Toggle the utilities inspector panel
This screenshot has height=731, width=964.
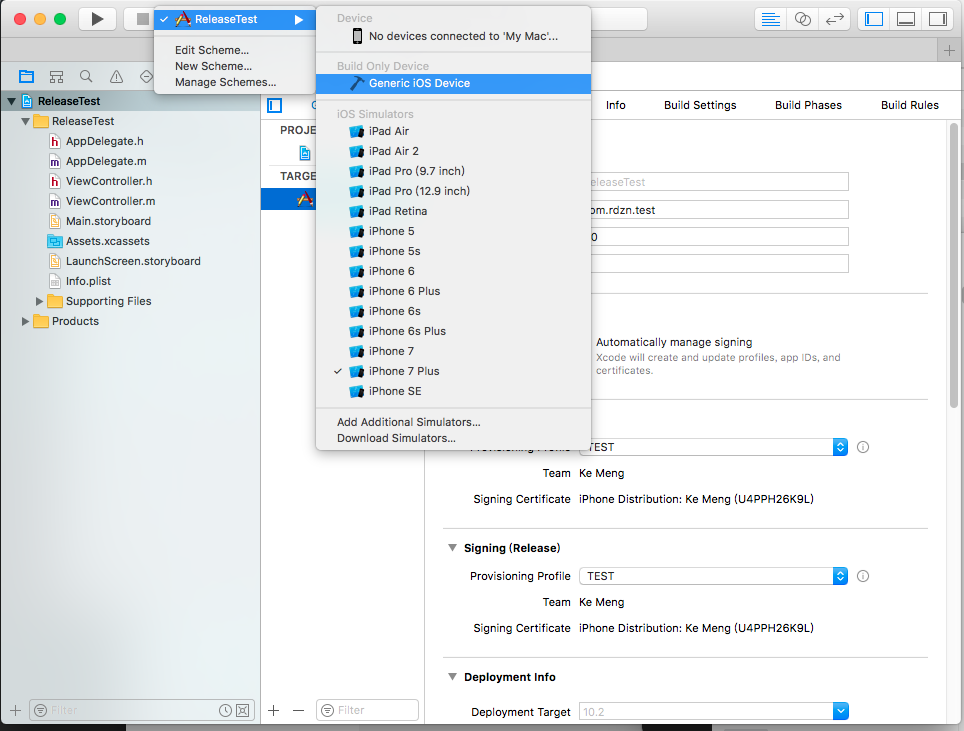[x=938, y=19]
